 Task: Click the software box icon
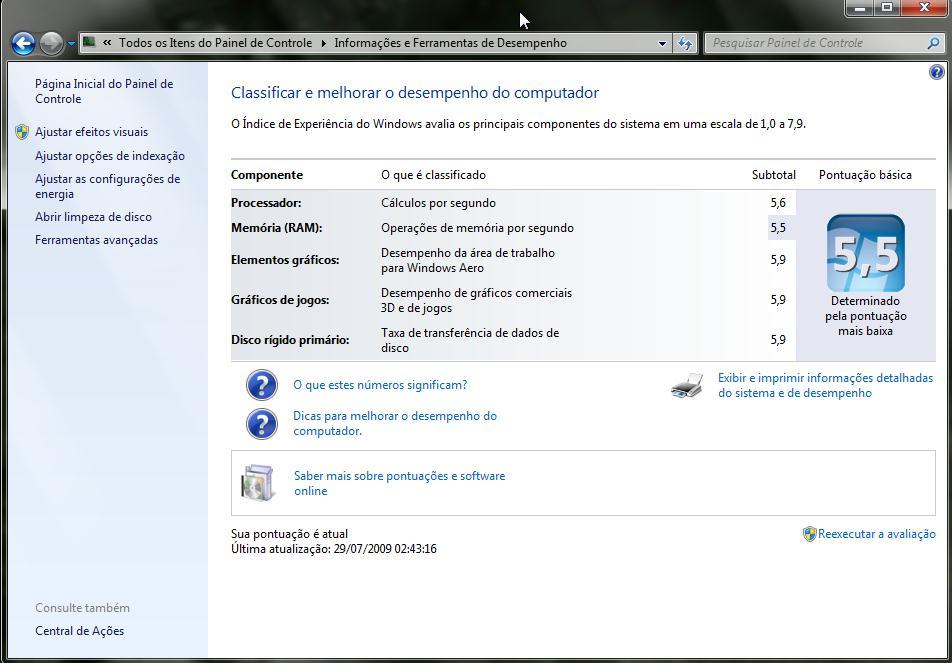click(x=258, y=483)
